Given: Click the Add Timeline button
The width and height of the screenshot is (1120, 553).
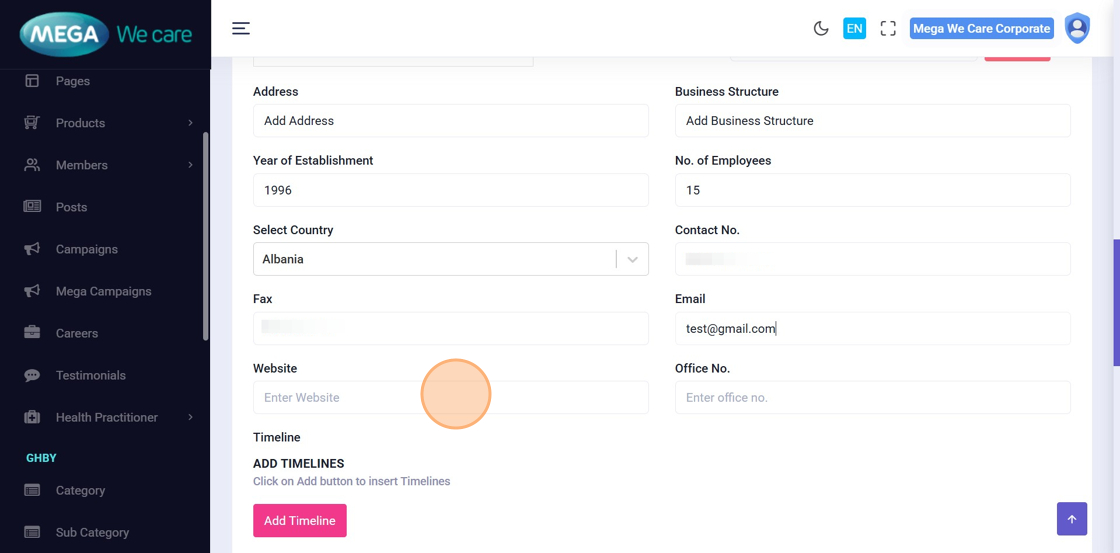Looking at the screenshot, I should (x=299, y=521).
